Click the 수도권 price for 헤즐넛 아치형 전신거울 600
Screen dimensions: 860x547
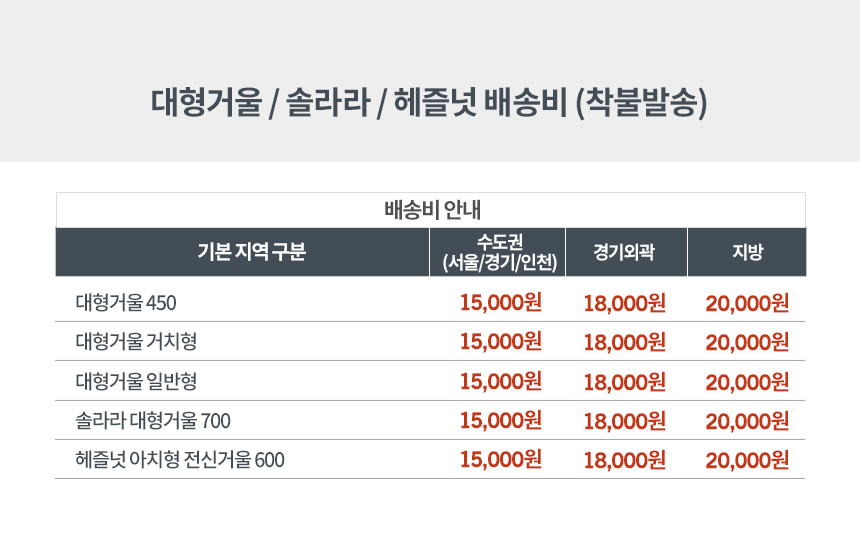tap(501, 460)
